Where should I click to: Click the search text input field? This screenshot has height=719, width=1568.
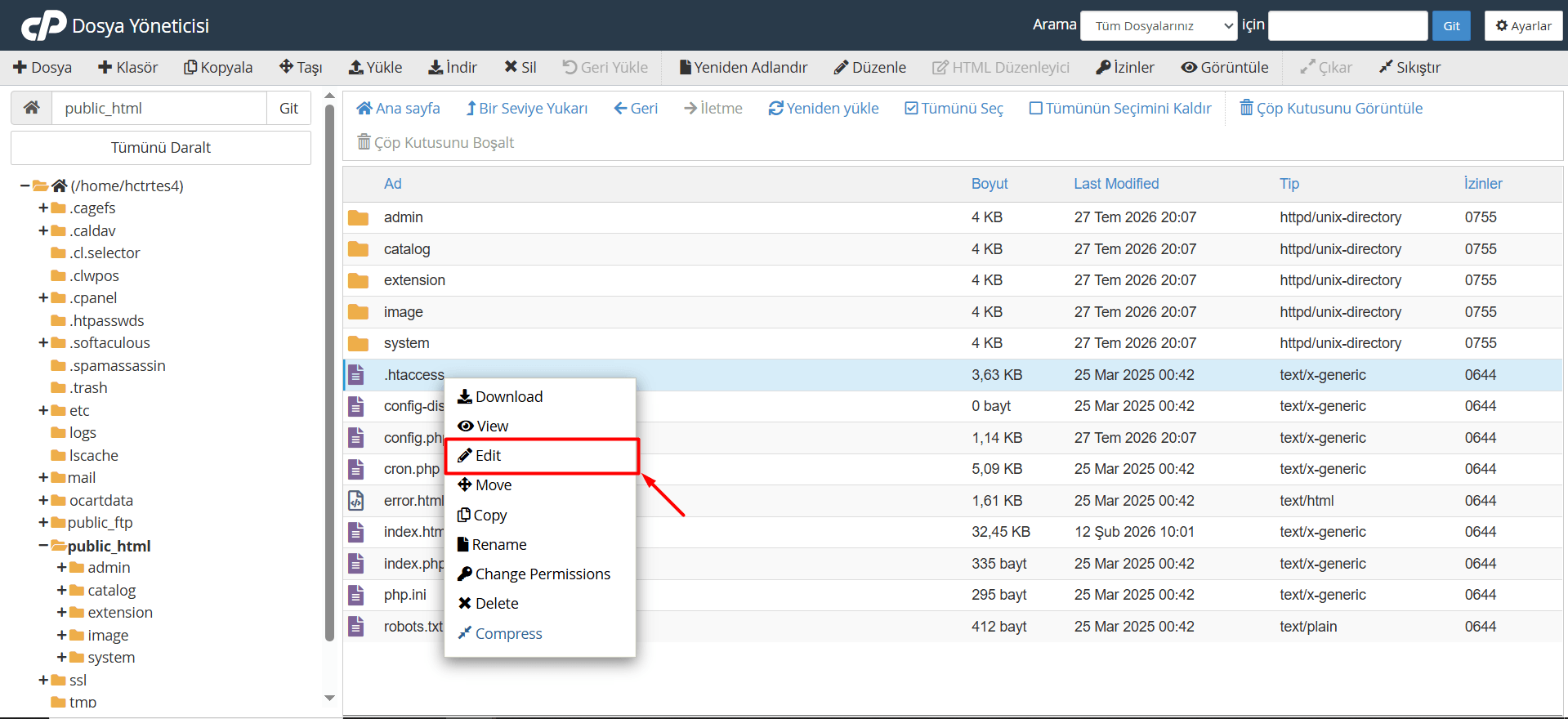coord(1348,25)
